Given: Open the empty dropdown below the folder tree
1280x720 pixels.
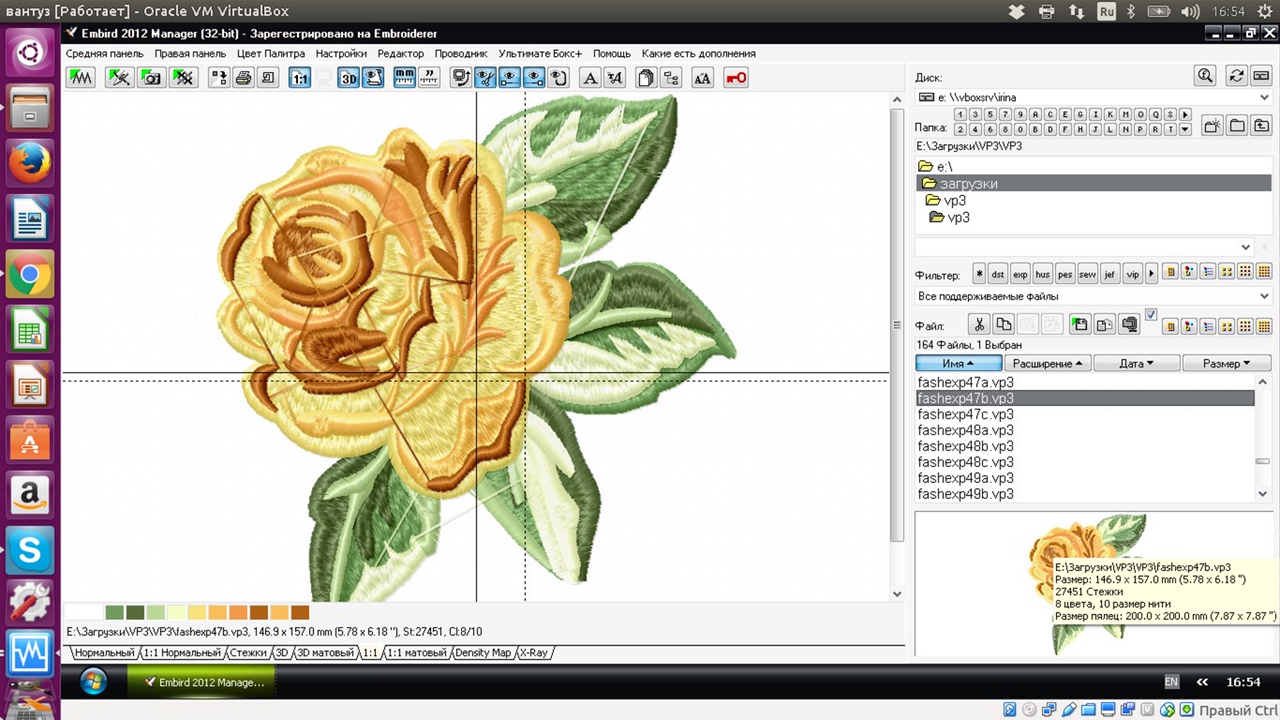Looking at the screenshot, I should pyautogui.click(x=1245, y=247).
